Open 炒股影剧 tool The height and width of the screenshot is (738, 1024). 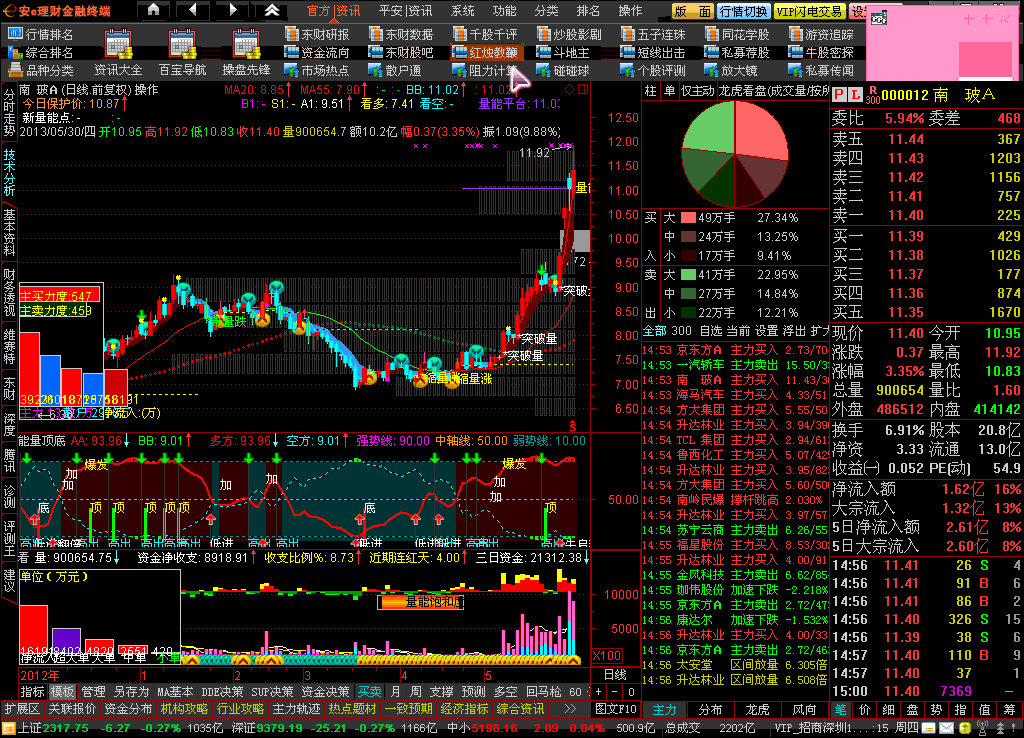point(569,35)
